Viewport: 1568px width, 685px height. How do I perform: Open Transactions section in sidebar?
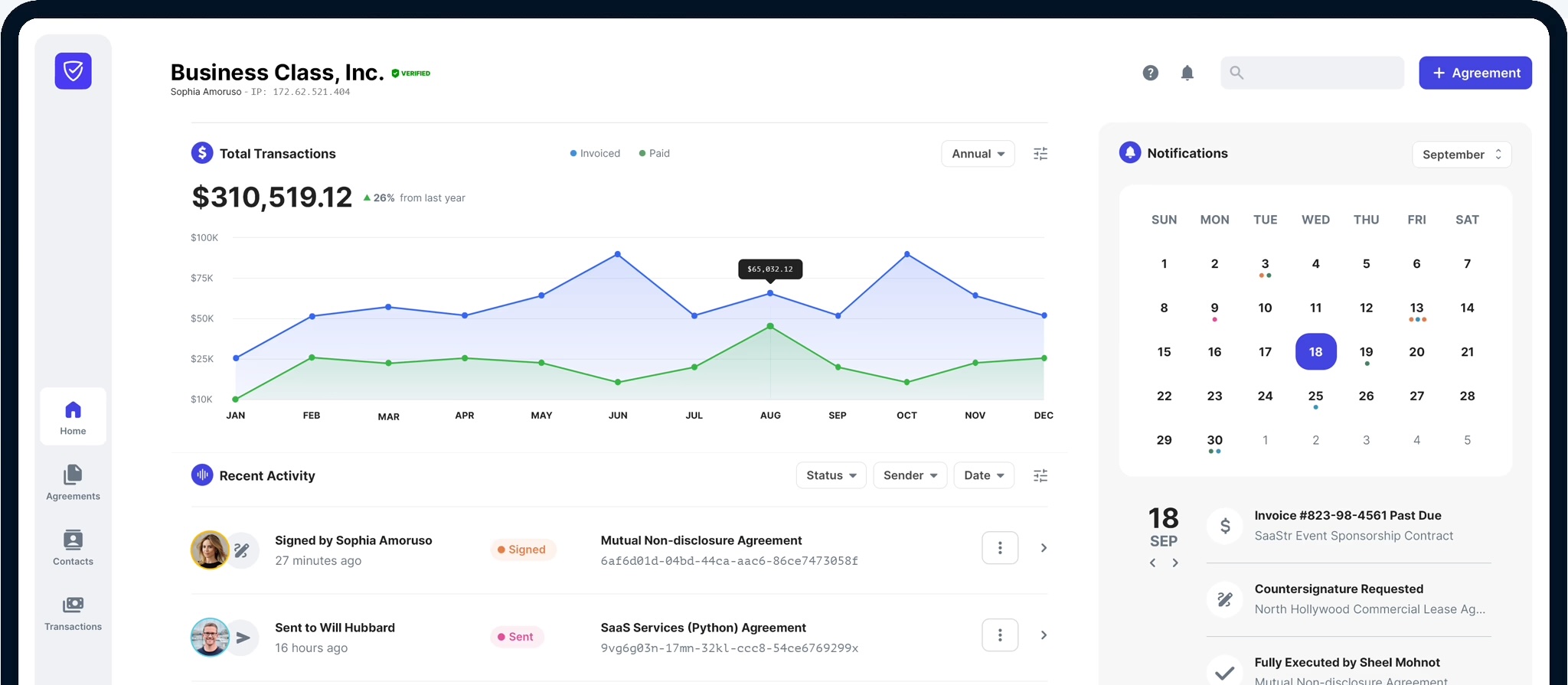pos(73,613)
